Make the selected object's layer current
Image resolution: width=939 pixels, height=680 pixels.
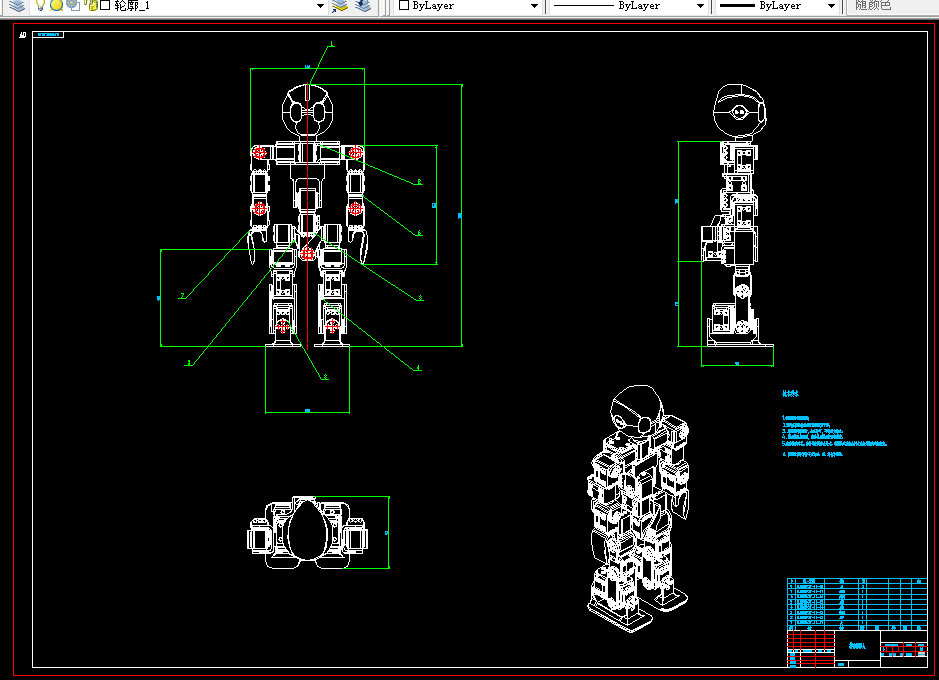pyautogui.click(x=340, y=6)
